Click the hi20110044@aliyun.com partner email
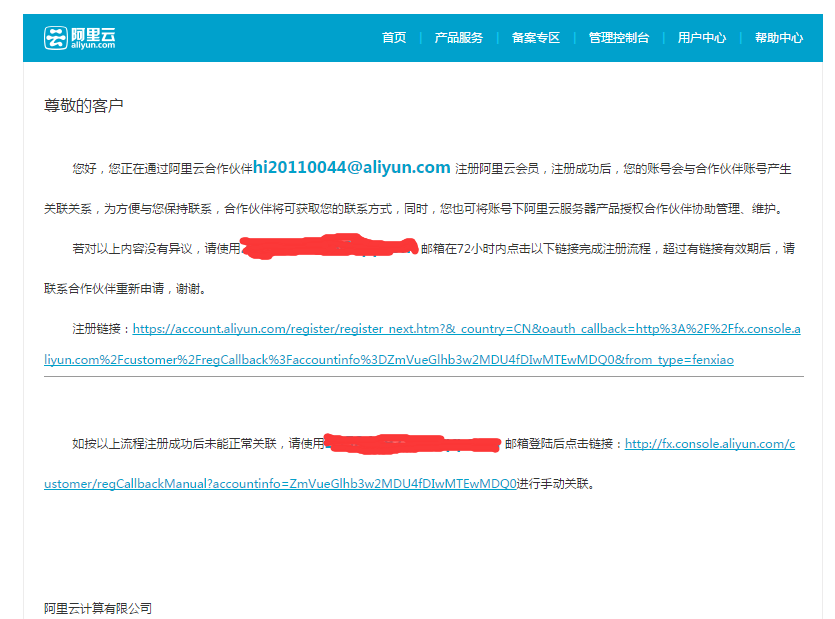 click(x=351, y=167)
